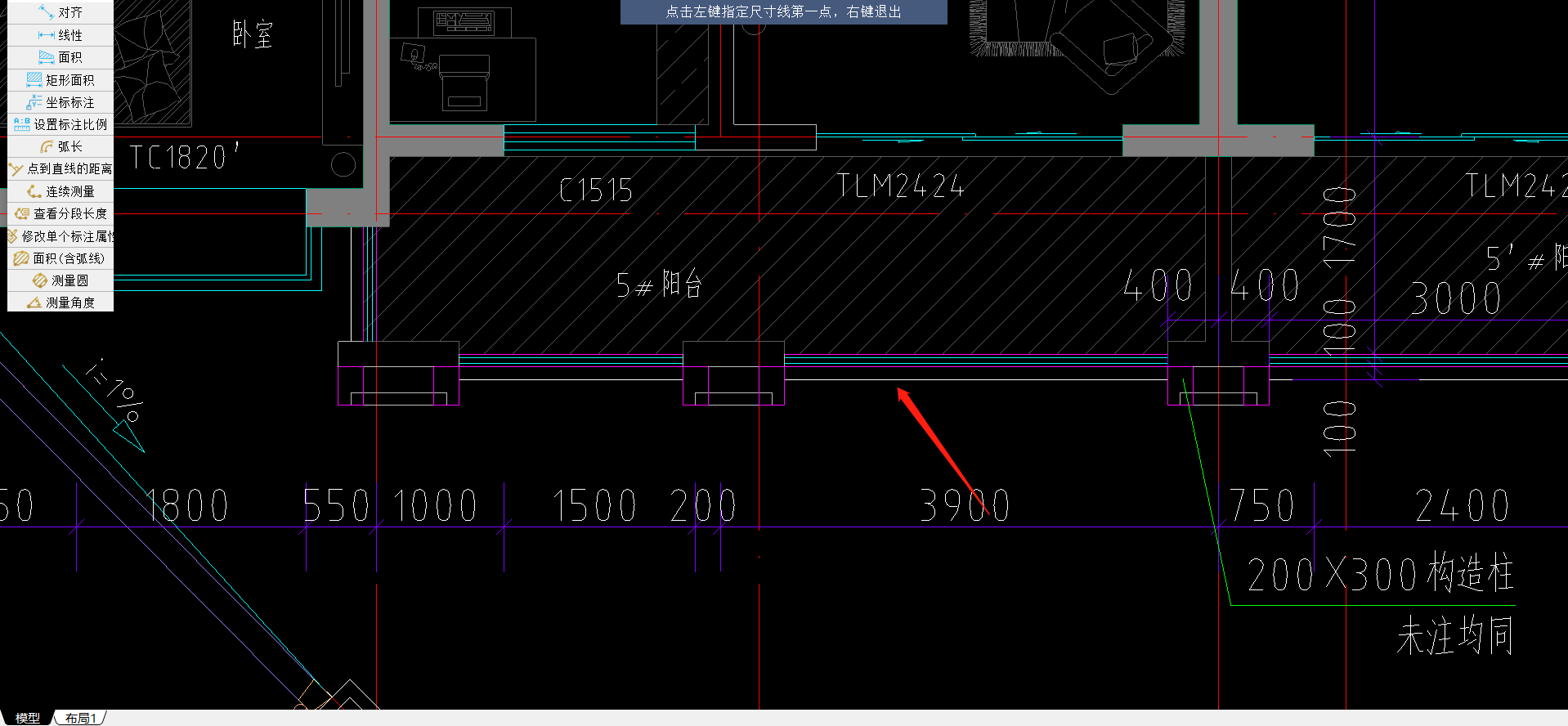The width and height of the screenshot is (1568, 726).
Task: Select the 550 dimension value
Action: [336, 505]
